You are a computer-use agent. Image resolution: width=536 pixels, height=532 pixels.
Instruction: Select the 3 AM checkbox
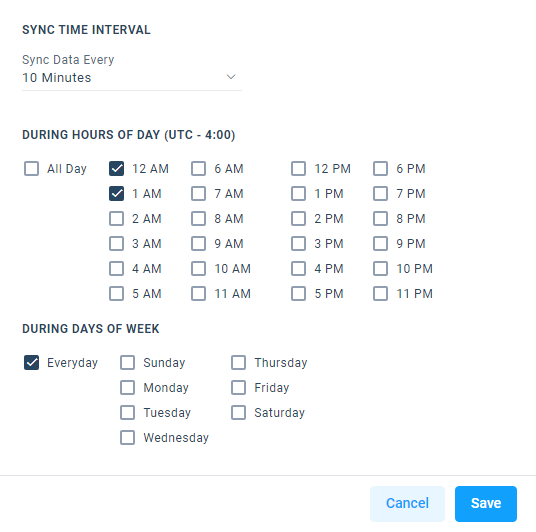click(117, 243)
